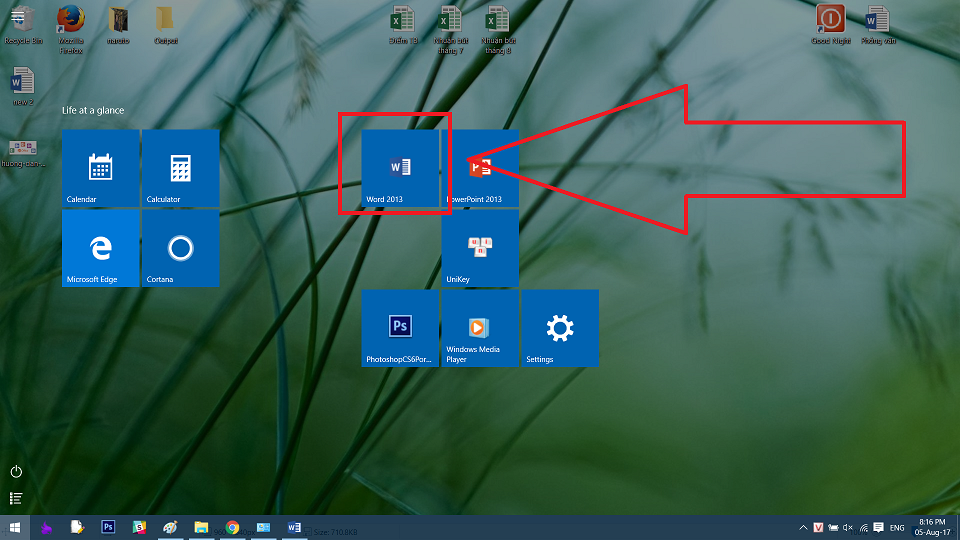This screenshot has width=960, height=540.
Task: Open the Action Center notifications icon
Action: [x=879, y=527]
